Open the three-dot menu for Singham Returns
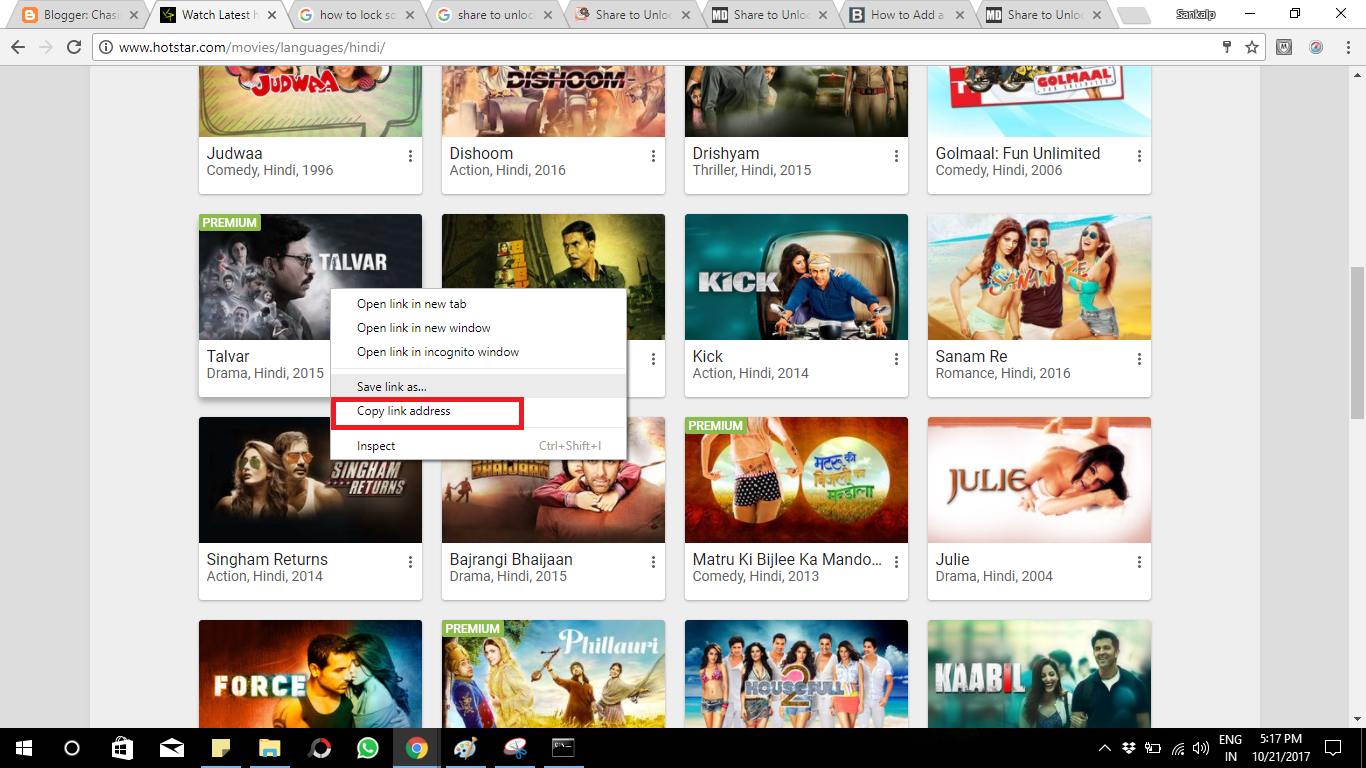 tap(410, 562)
